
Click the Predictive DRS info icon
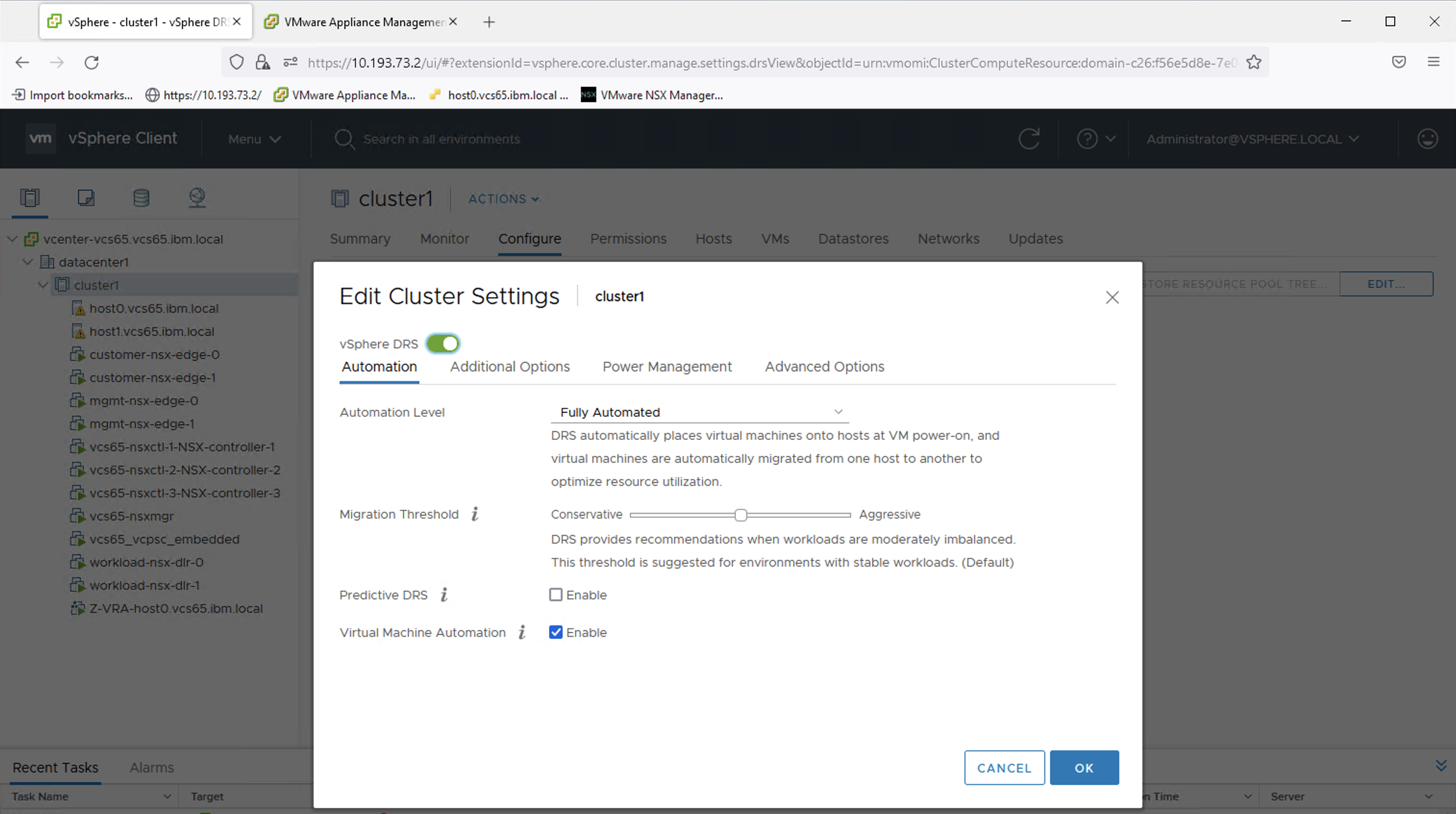pos(444,595)
